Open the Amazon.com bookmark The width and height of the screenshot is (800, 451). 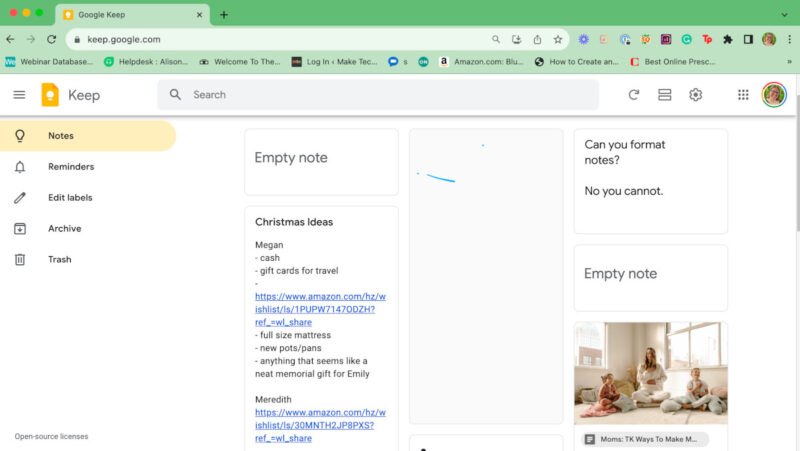481,62
